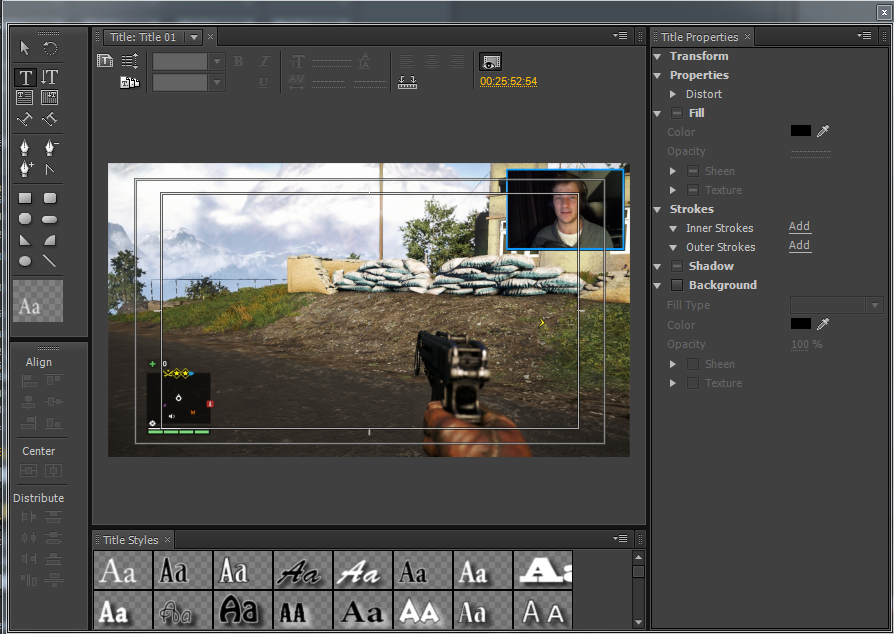
Task: Select the Wedge tool
Action: [x=25, y=240]
